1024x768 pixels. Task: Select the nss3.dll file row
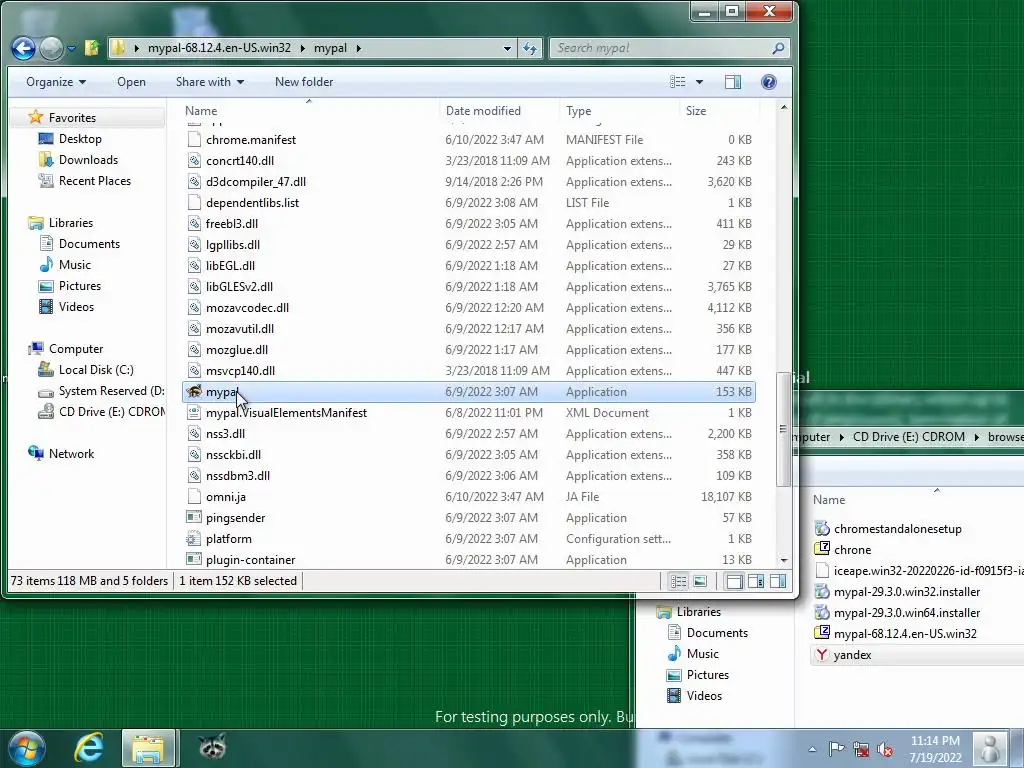click(468, 433)
